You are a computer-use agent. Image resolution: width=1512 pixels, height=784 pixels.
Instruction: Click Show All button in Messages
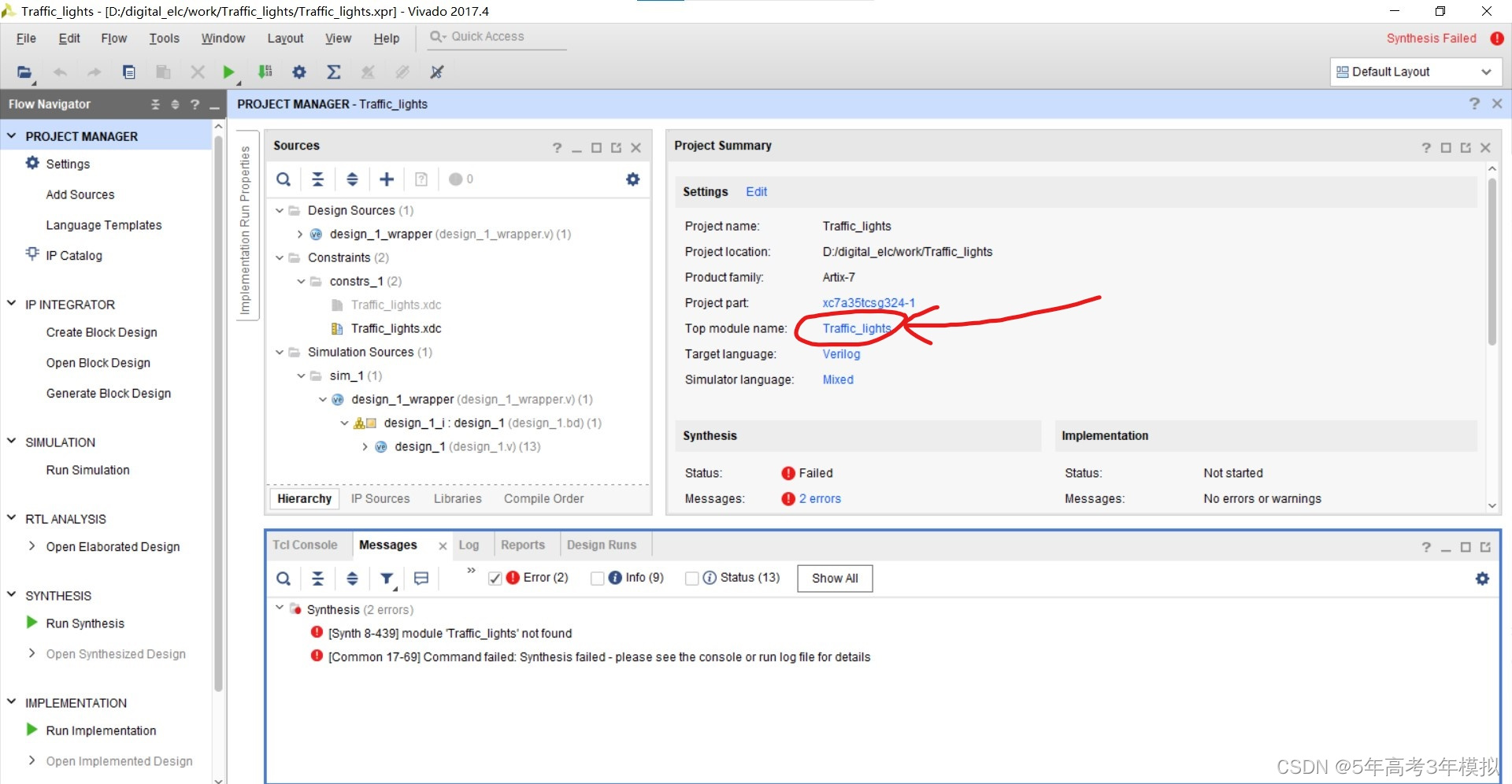pos(835,579)
